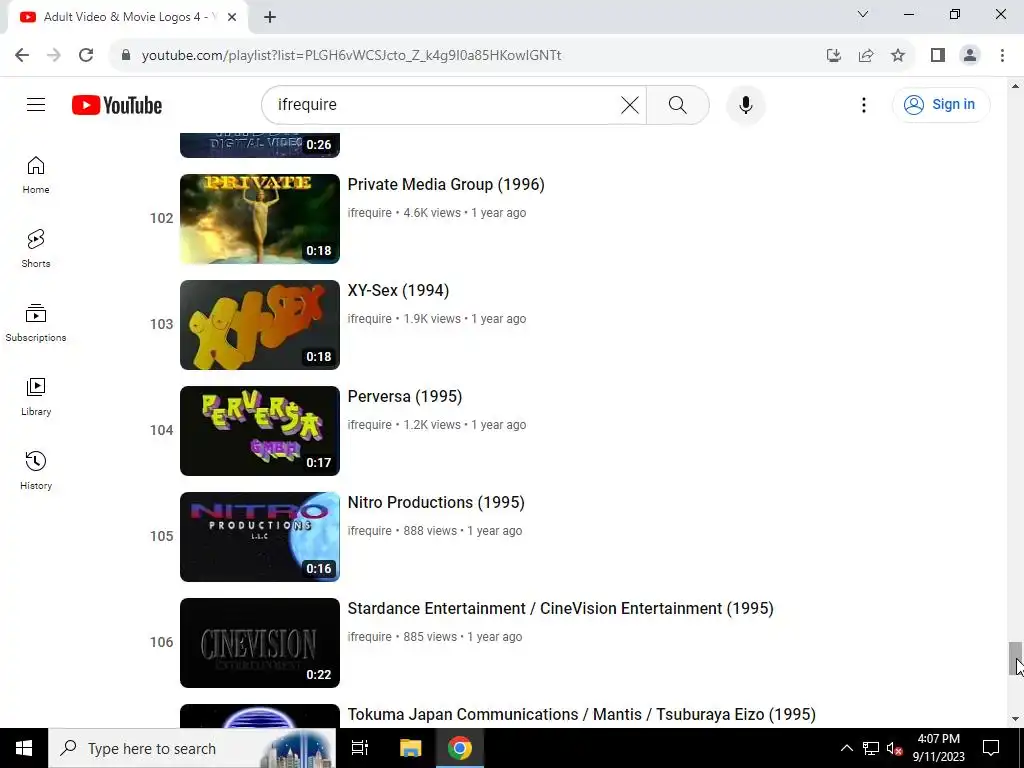Play the Digital Video thumbnail 0:26

260,145
